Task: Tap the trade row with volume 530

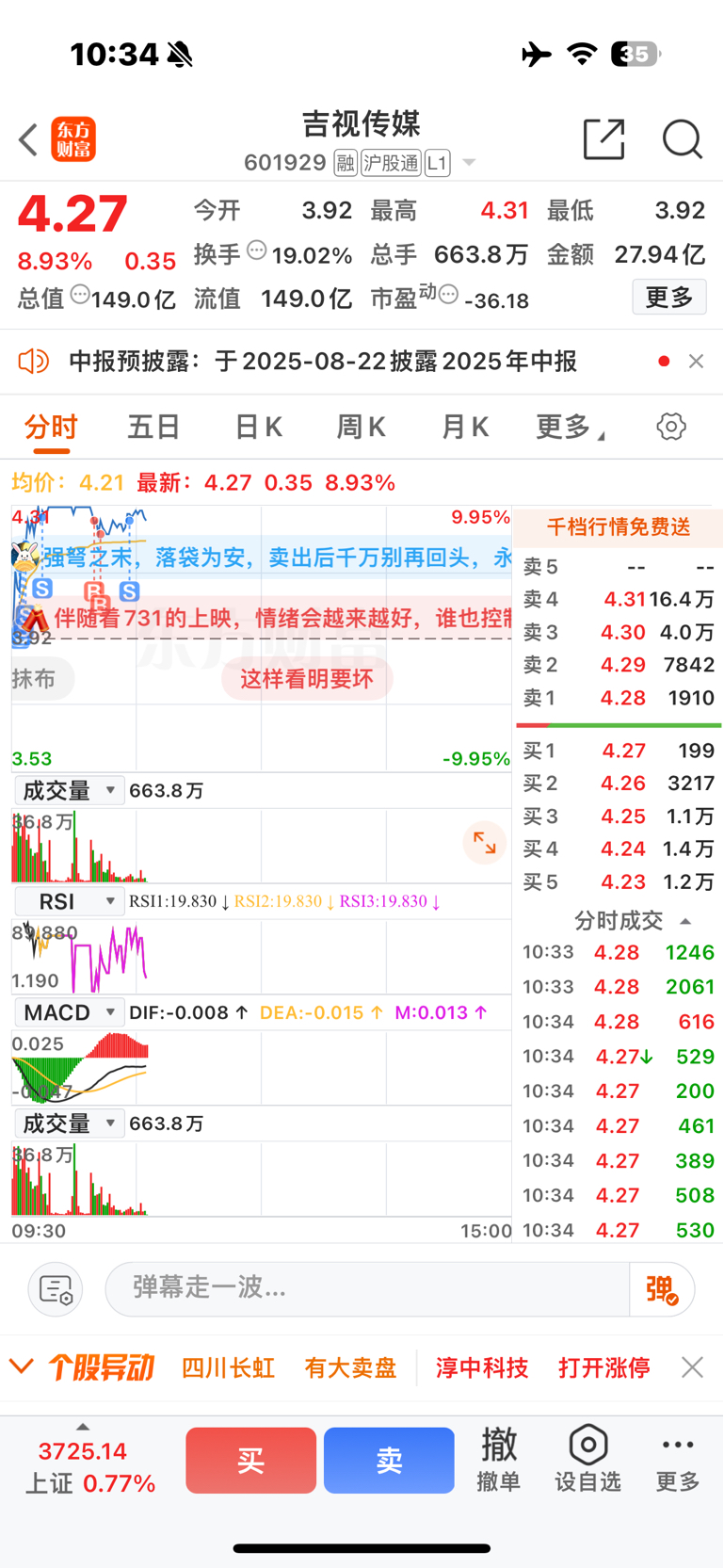Action: [619, 1230]
